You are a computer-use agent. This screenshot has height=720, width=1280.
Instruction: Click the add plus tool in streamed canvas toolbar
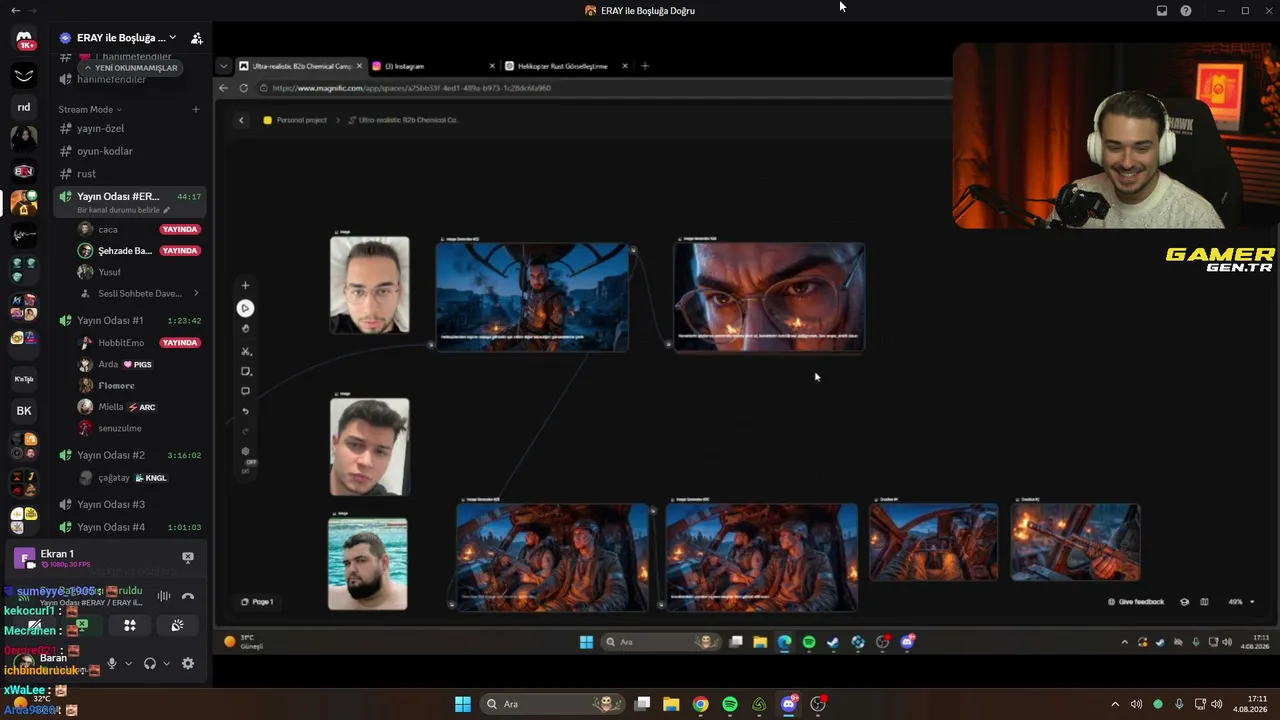[x=245, y=286]
